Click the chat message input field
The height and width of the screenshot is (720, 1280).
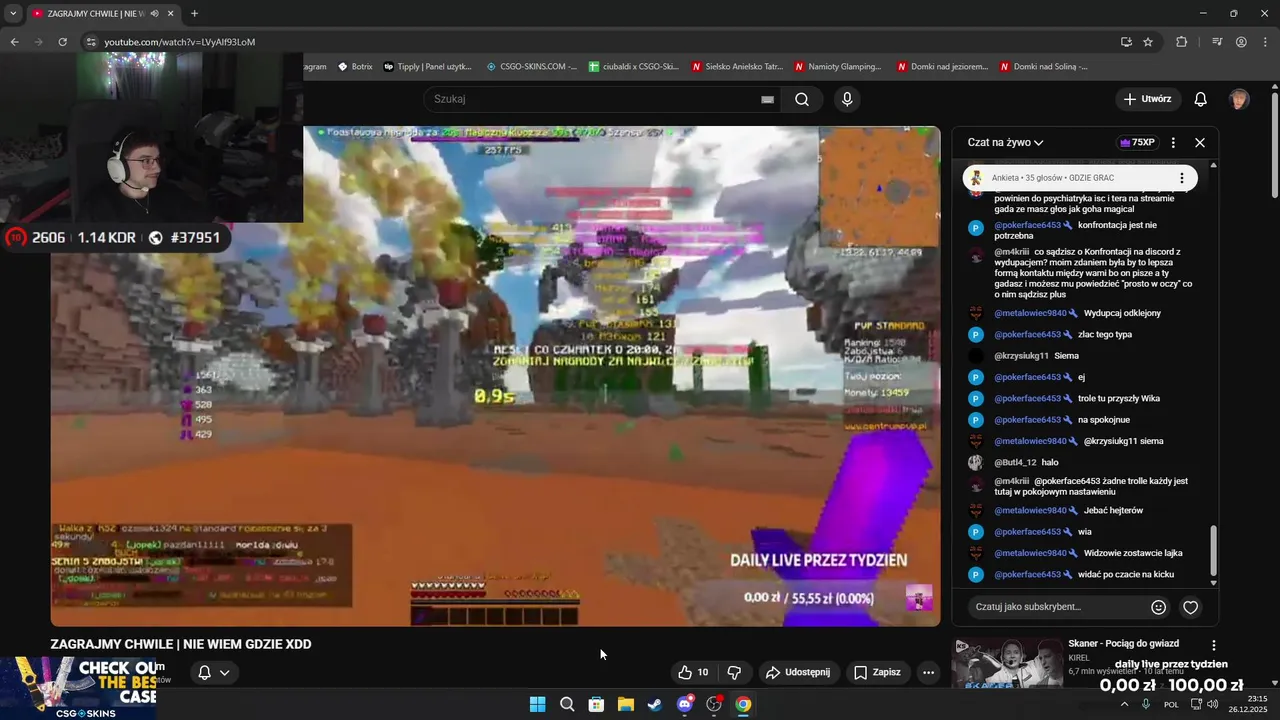1058,606
